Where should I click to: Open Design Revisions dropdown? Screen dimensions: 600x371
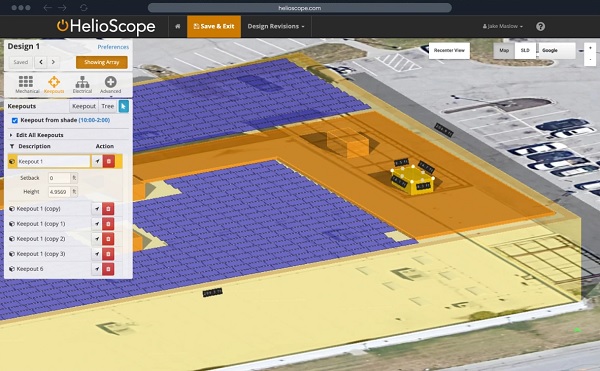276,26
